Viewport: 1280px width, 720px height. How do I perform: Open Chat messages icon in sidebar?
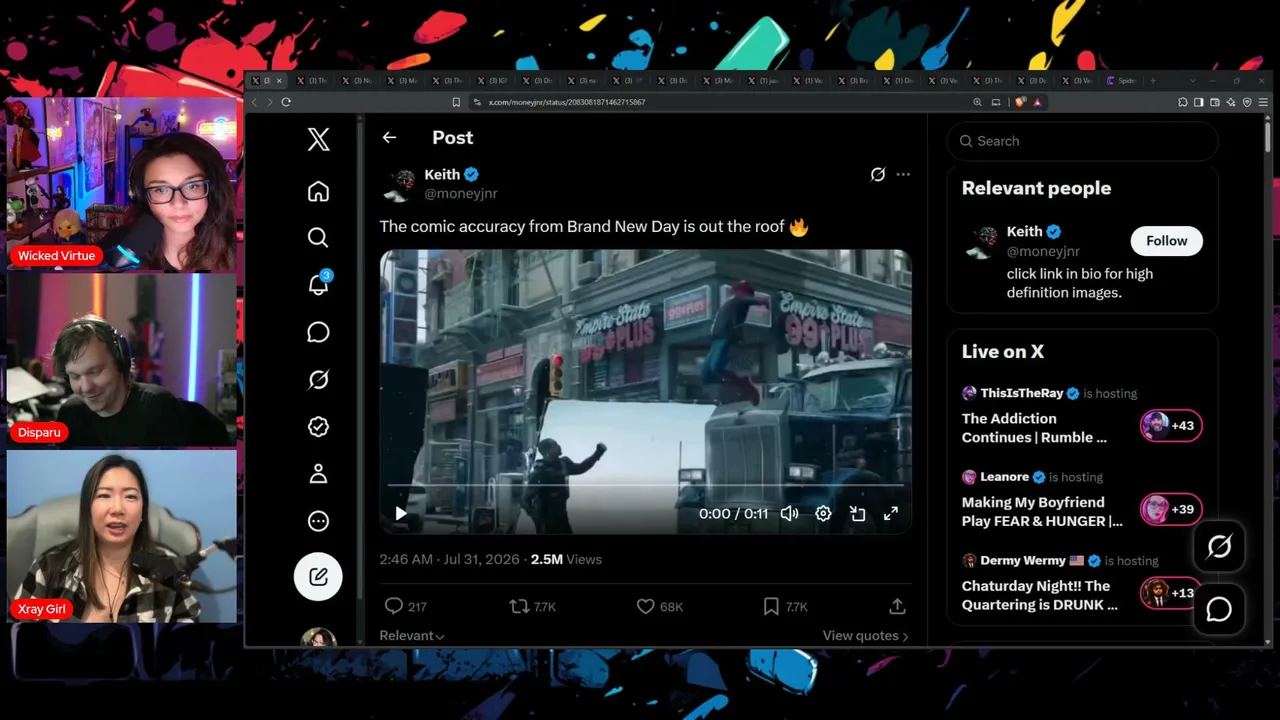click(x=318, y=332)
